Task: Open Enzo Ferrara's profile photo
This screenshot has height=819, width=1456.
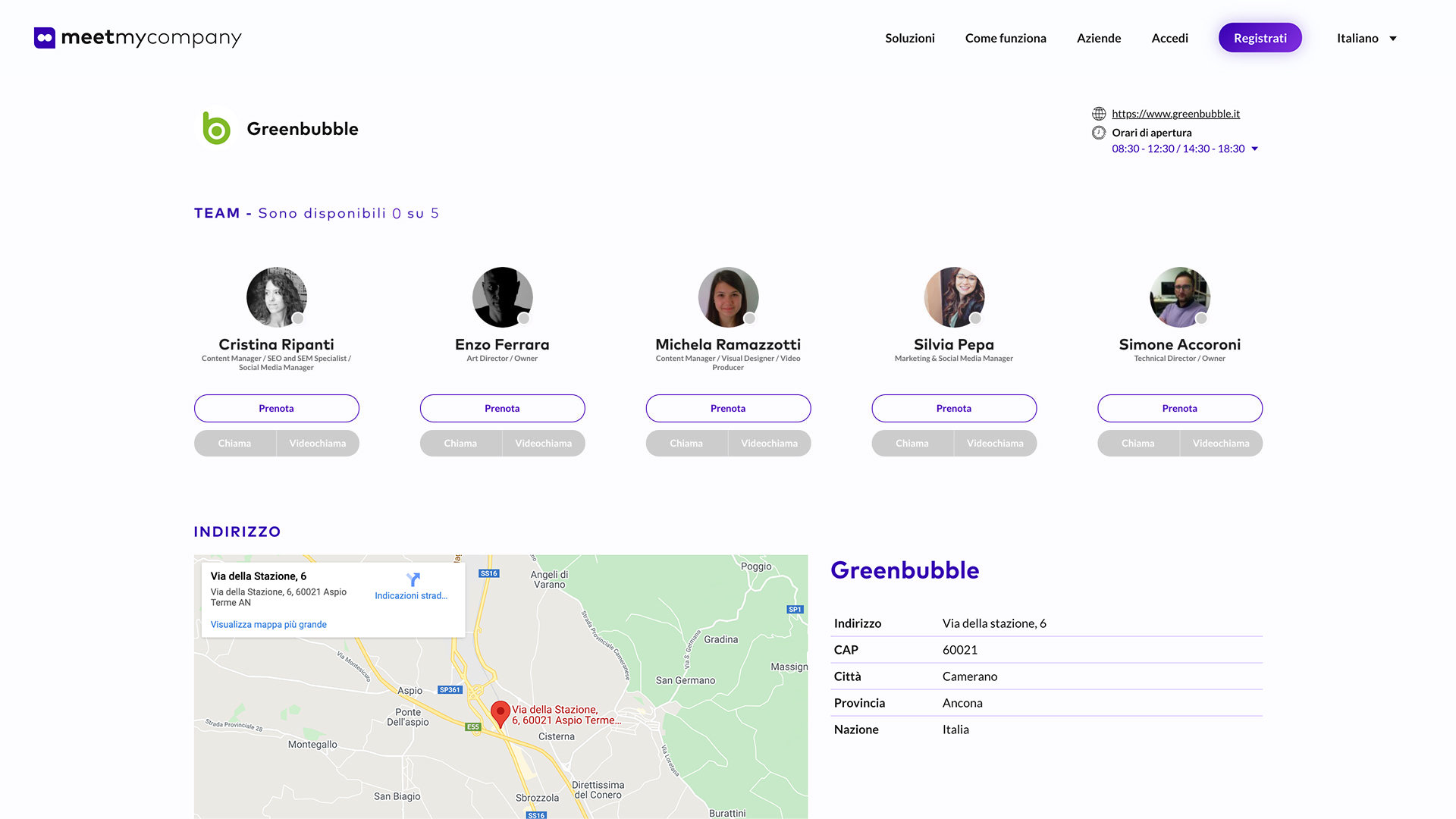Action: [503, 297]
